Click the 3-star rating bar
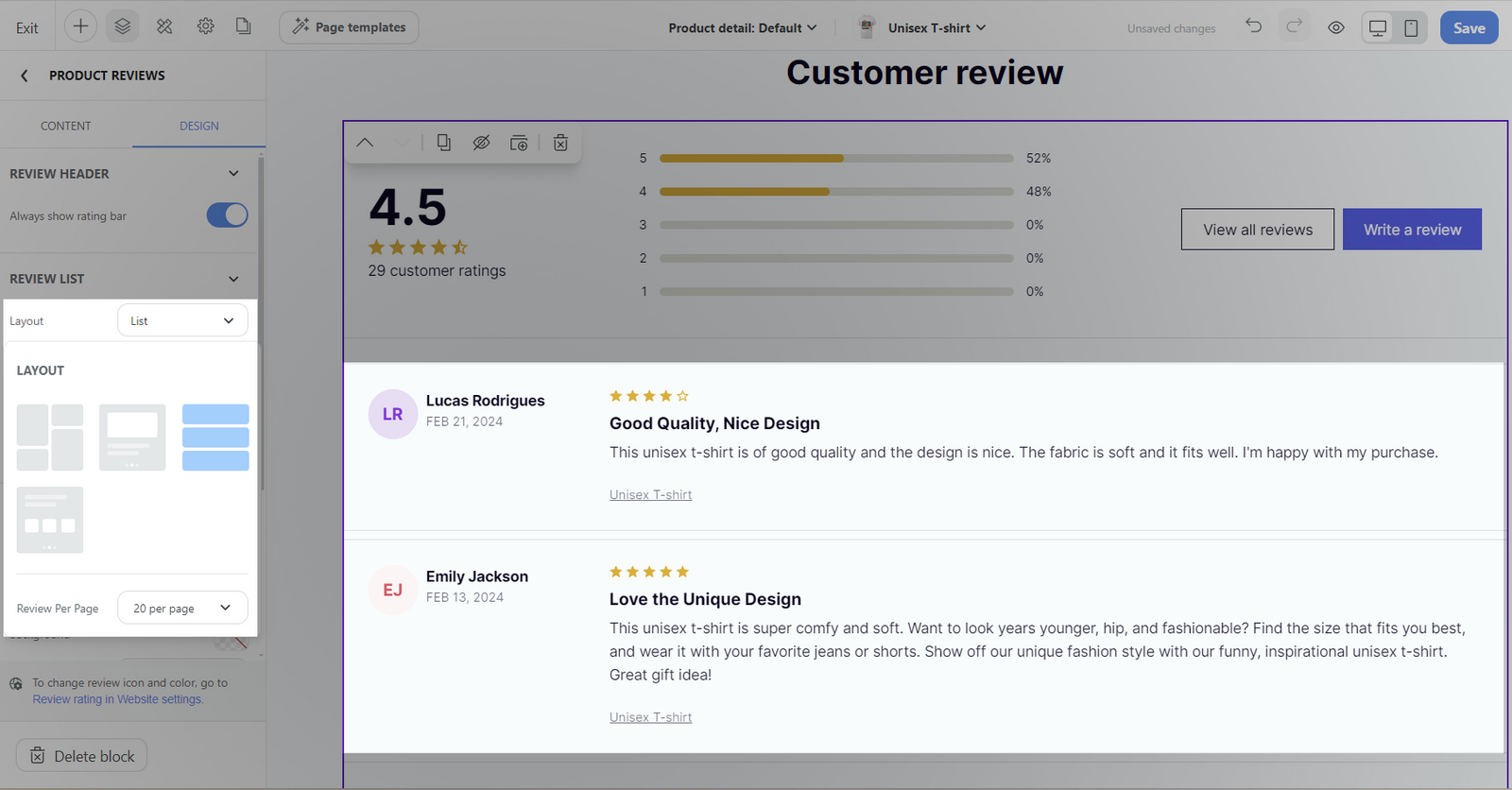1512x790 pixels. coord(836,225)
